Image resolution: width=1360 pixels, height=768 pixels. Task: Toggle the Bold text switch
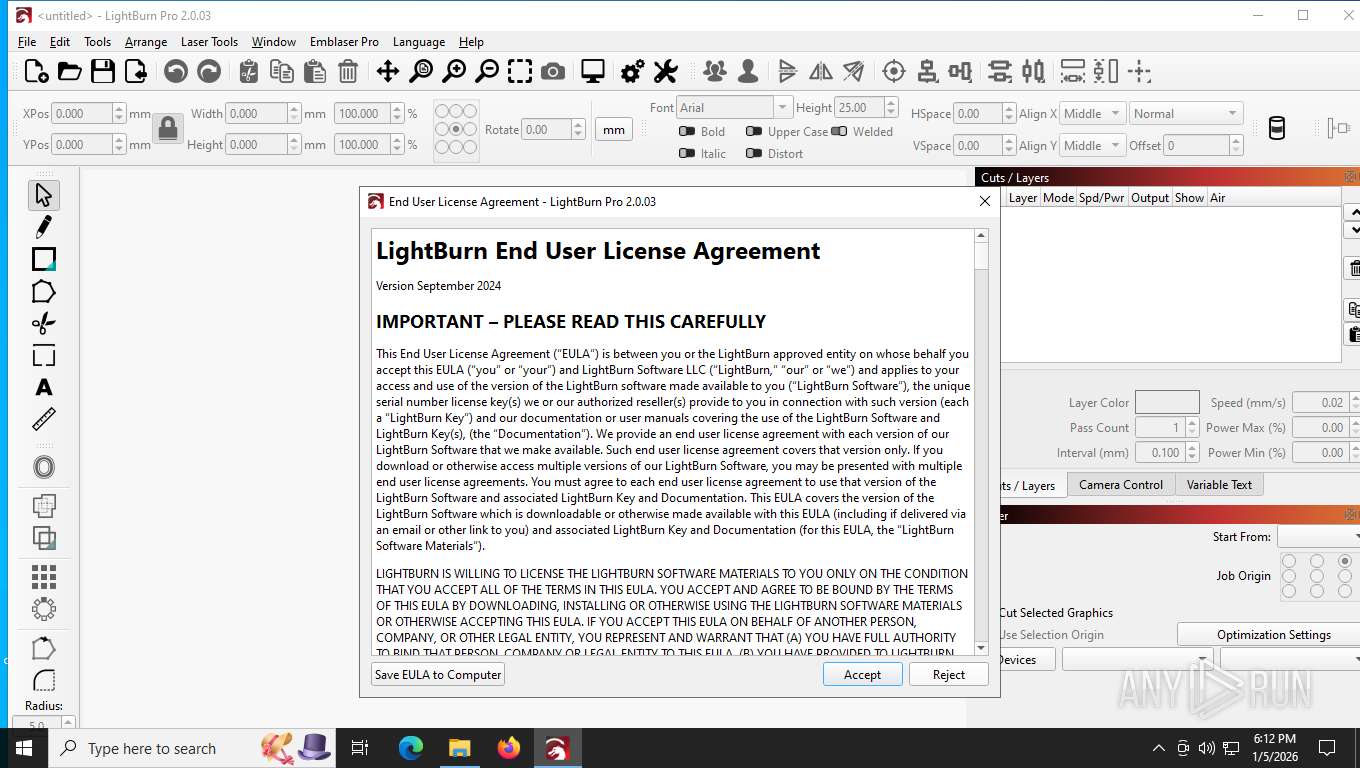coord(687,131)
